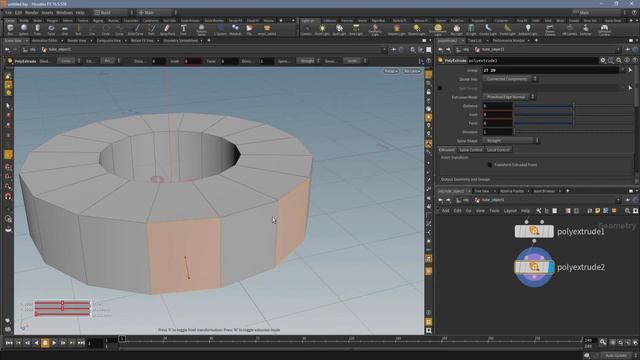Select the Spray Paint shelf tool
This screenshot has height=360, width=640.
click(167, 29)
